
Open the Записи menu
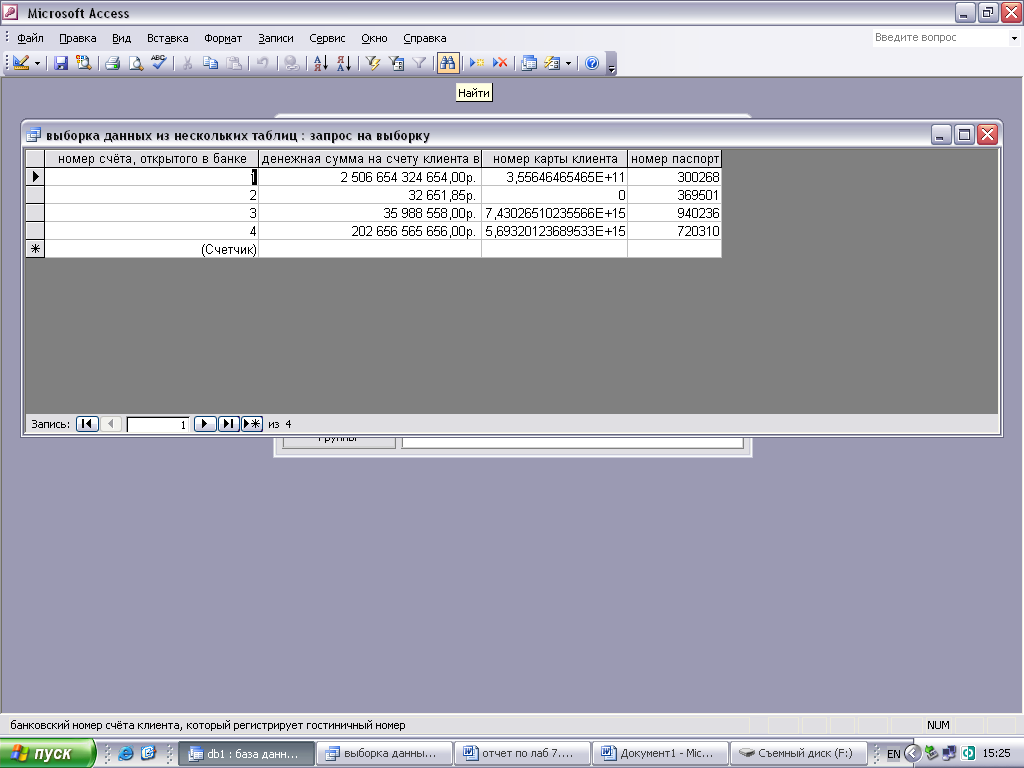276,38
